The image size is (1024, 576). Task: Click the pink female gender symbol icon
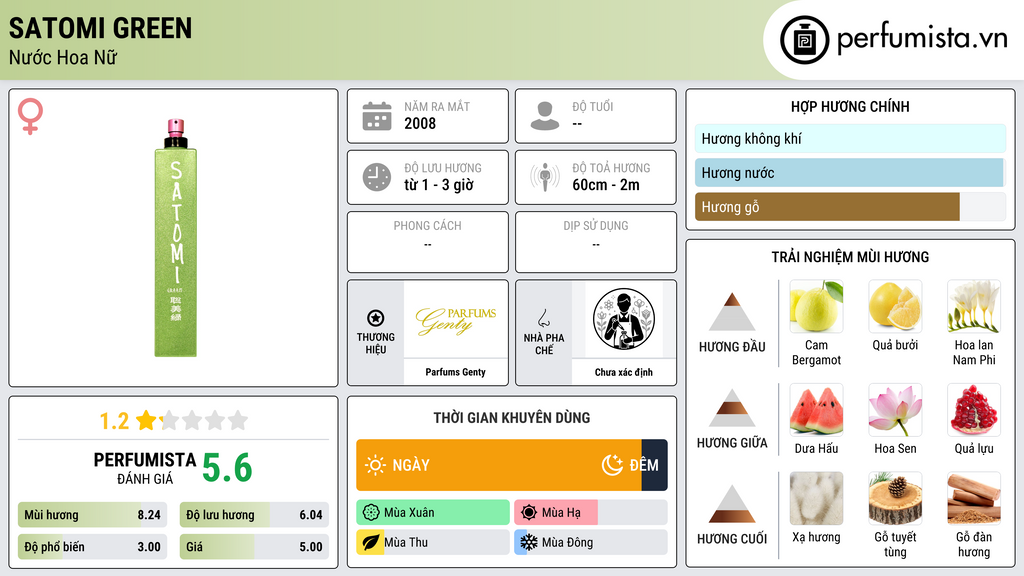coord(30,116)
